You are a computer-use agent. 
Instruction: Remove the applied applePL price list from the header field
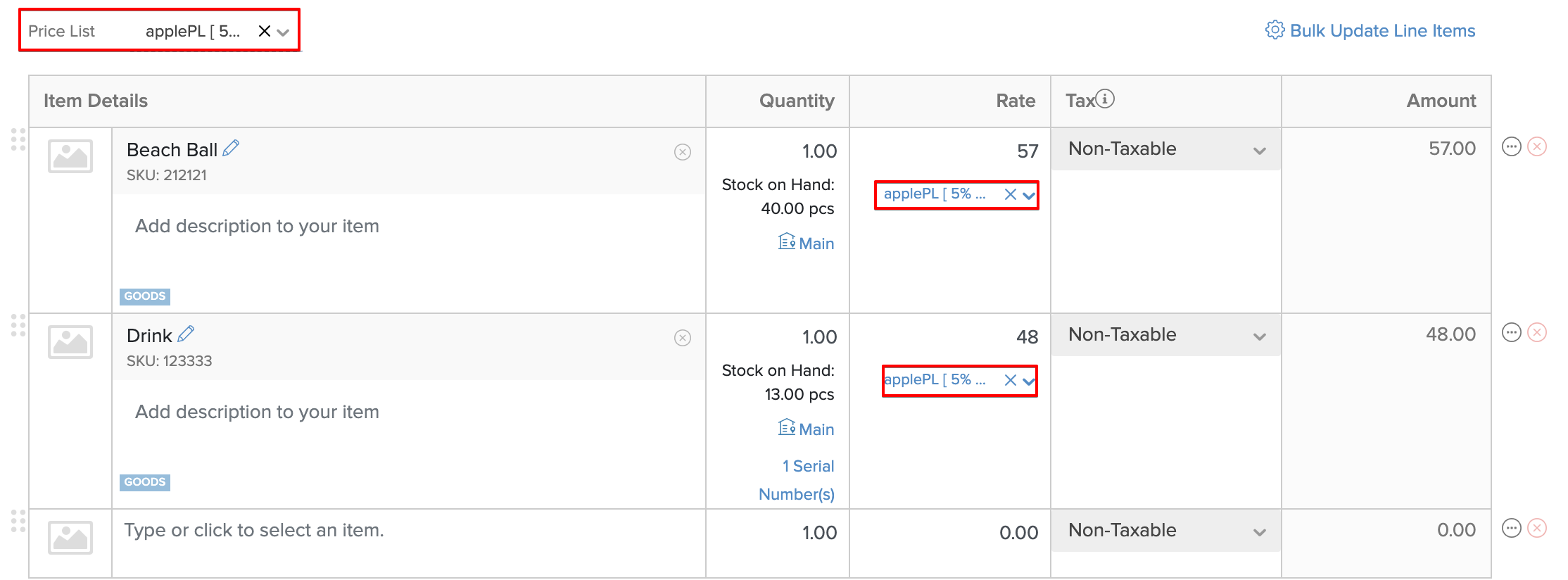tap(264, 30)
